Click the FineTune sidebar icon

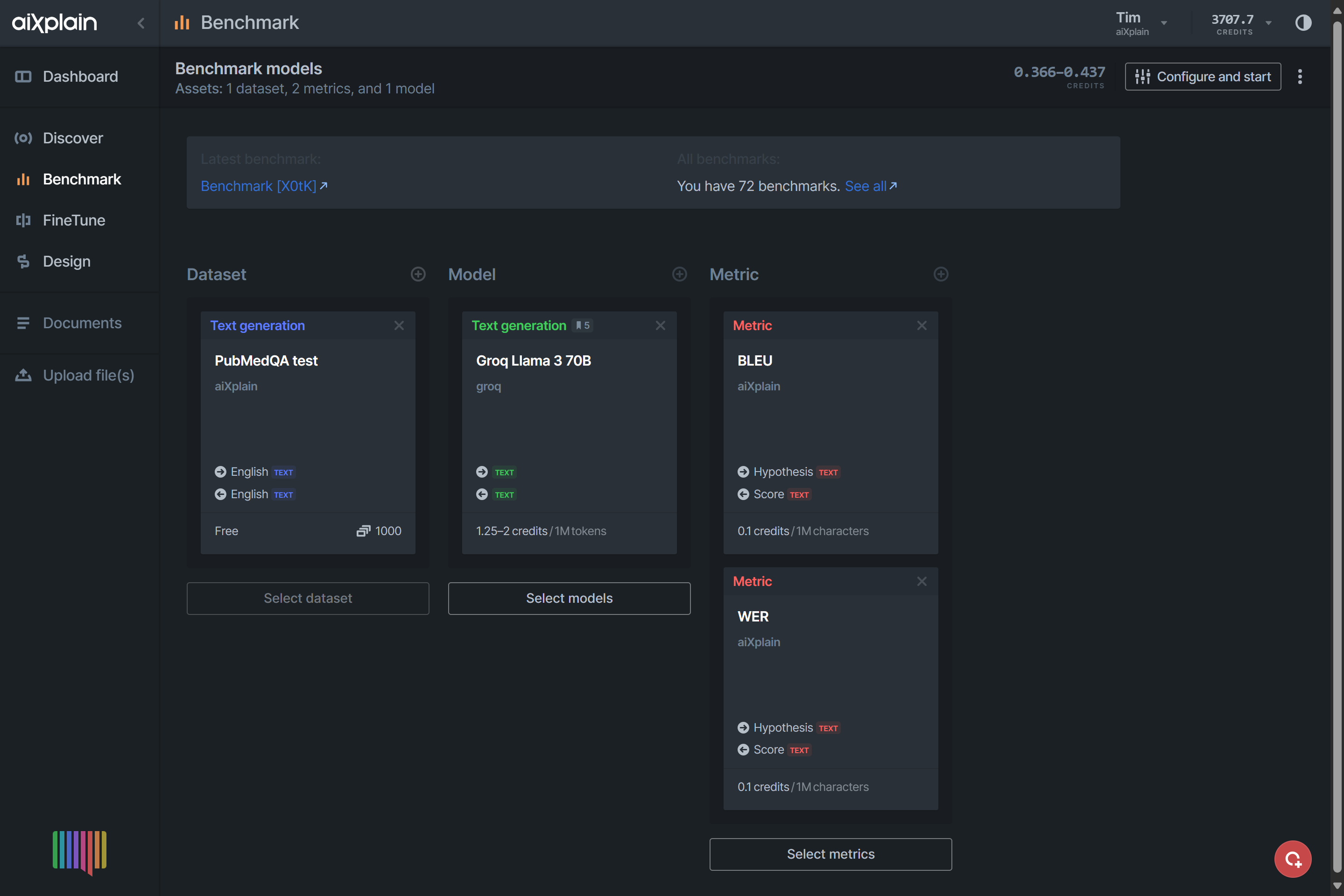click(23, 220)
